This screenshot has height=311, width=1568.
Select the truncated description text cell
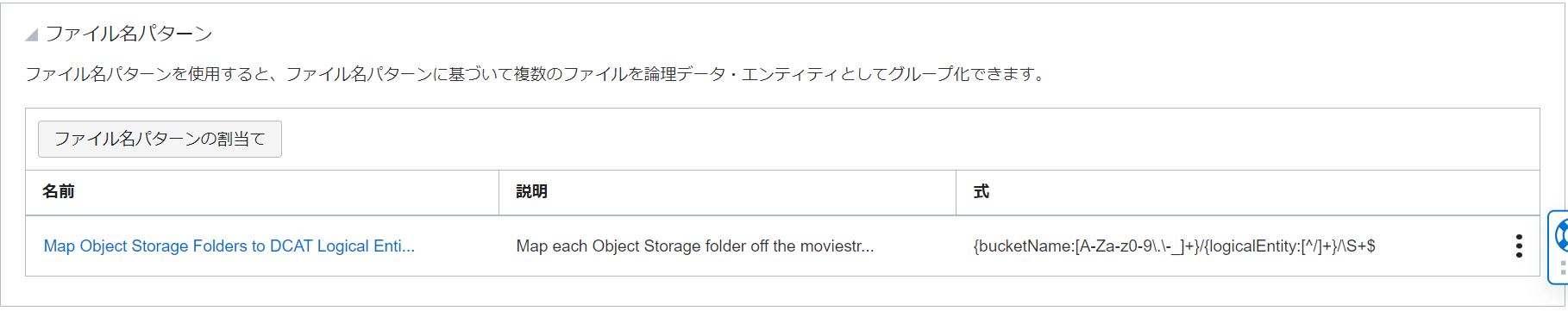coord(695,246)
